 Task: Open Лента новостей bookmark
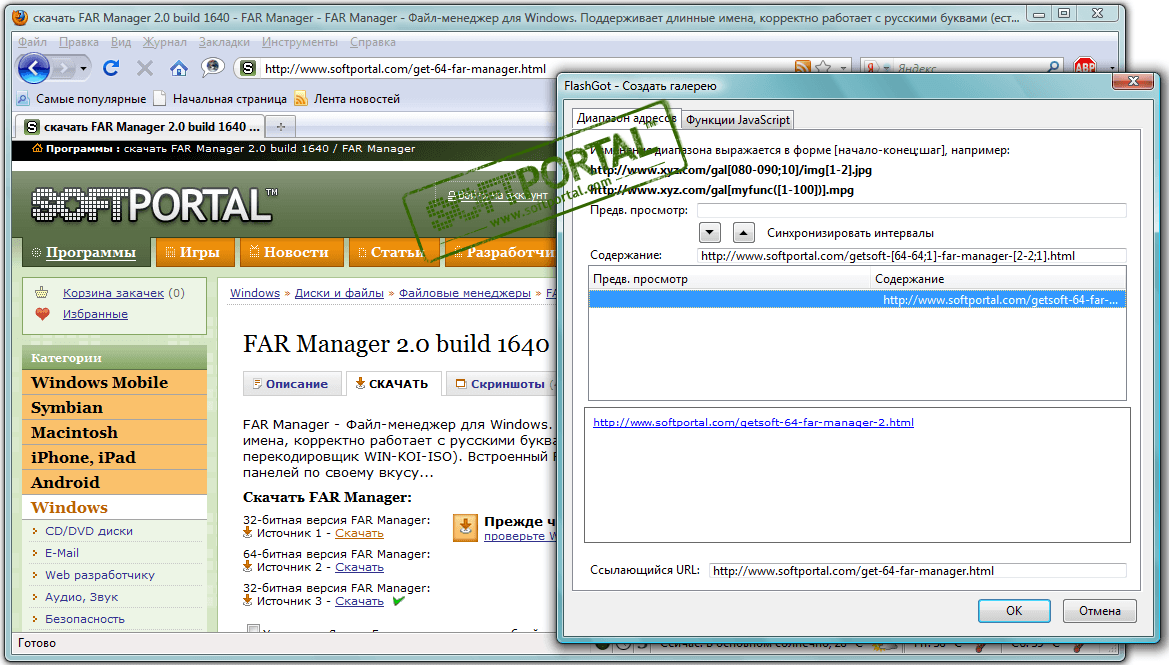tap(347, 98)
